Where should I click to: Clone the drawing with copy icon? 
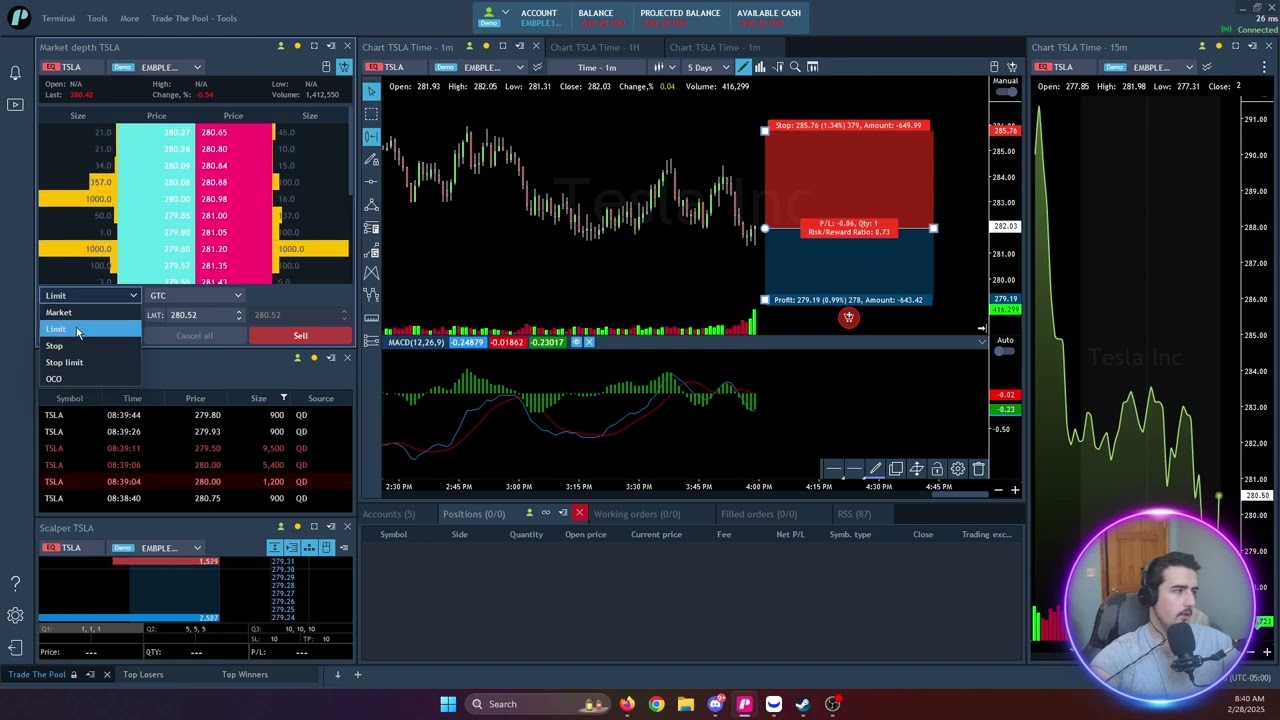pos(896,469)
